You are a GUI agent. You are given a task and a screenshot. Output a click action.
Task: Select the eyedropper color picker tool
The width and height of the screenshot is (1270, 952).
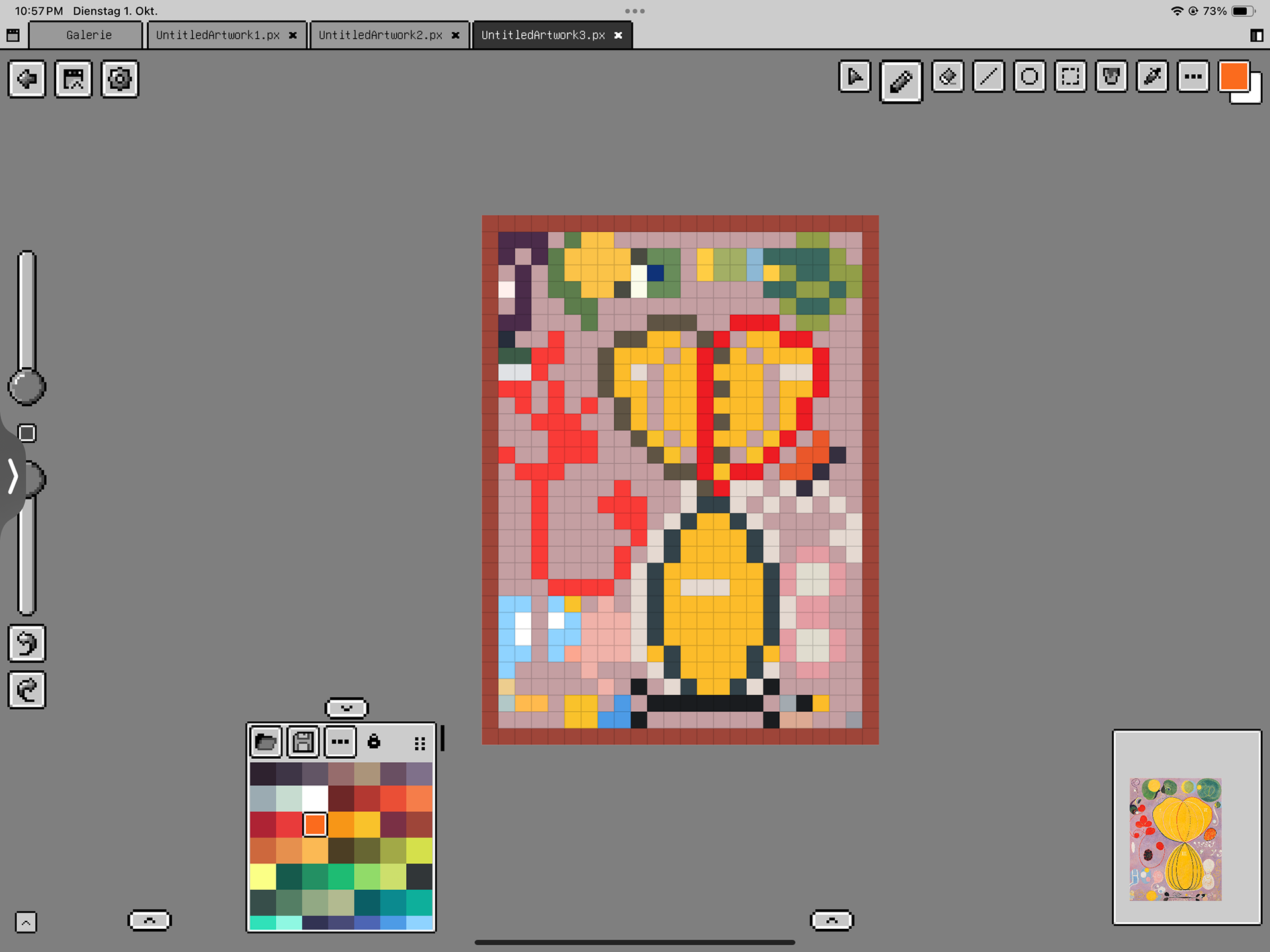(x=1152, y=78)
